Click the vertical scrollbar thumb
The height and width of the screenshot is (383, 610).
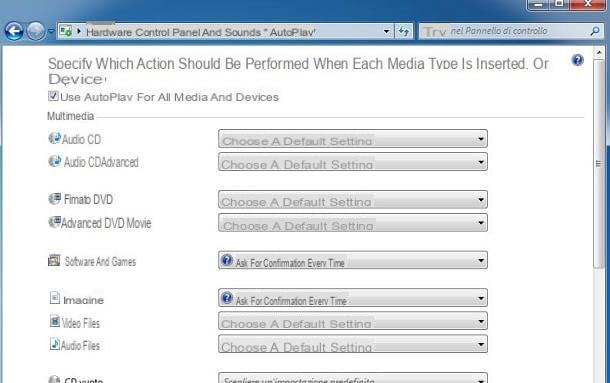598,163
